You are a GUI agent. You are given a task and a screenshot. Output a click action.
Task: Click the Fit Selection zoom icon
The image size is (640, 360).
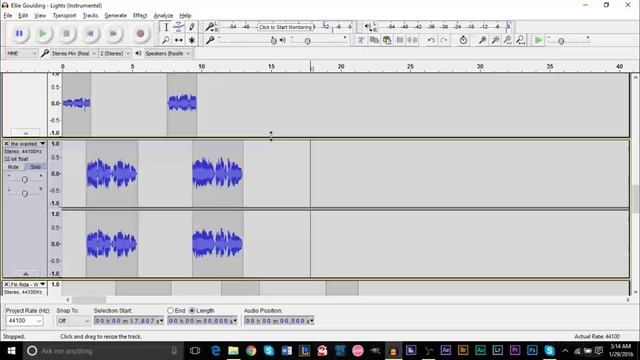pyautogui.click(x=508, y=40)
